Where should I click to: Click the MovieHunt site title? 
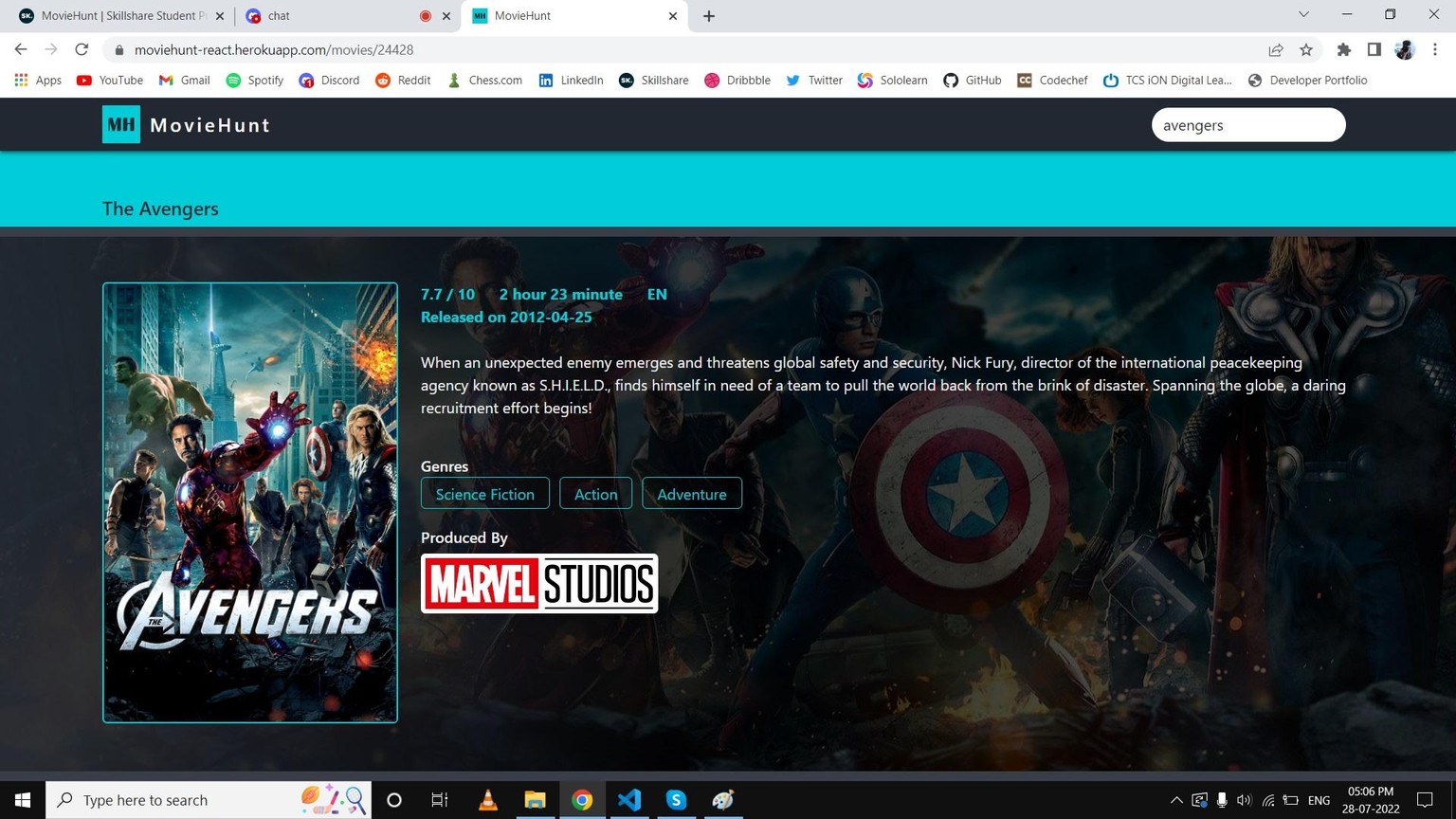pos(209,125)
